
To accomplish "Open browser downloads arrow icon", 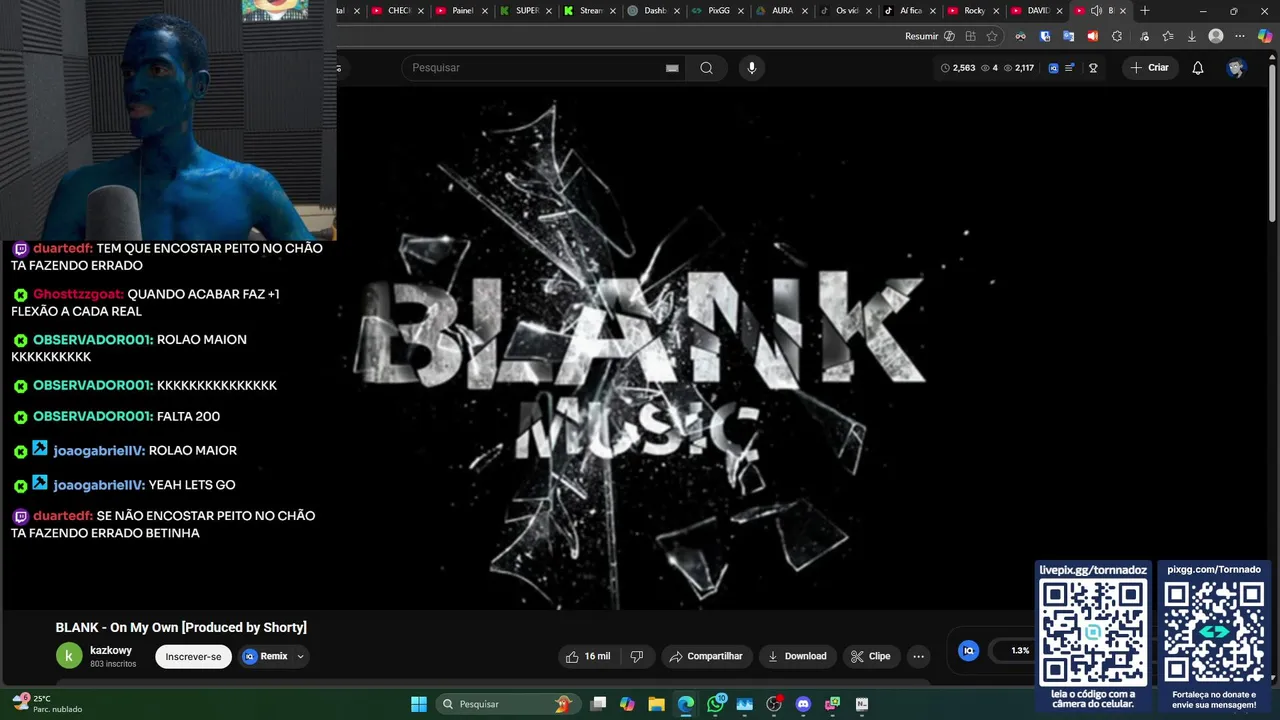I will coord(1191,36).
